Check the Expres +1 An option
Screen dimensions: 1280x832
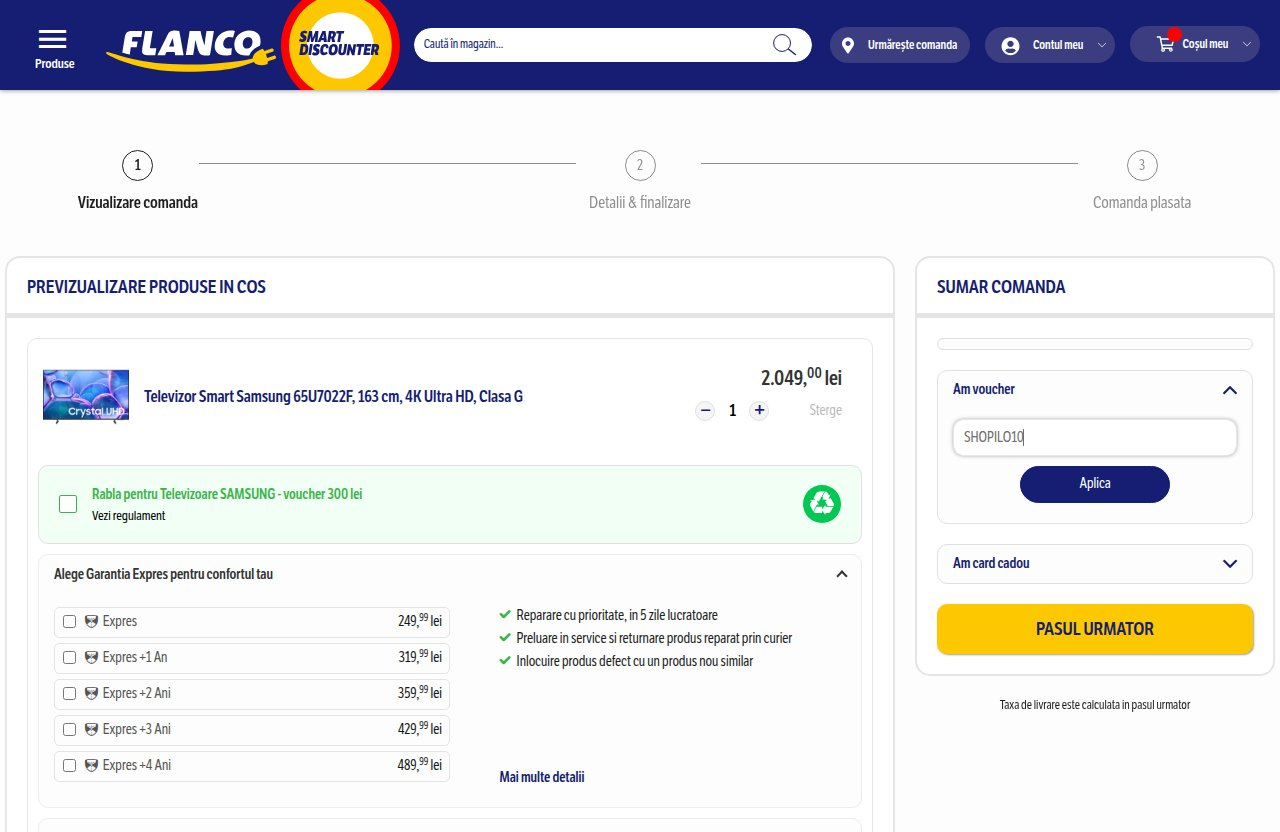pyautogui.click(x=69, y=657)
